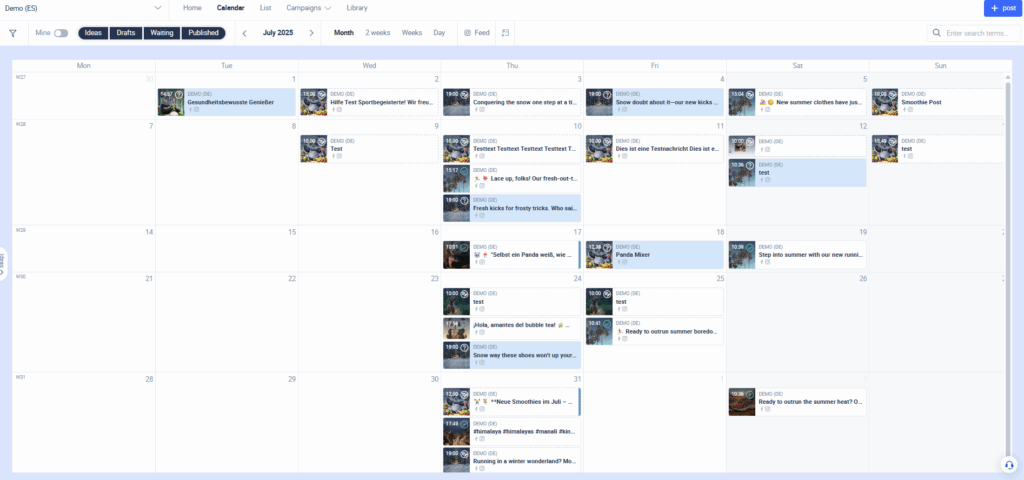Viewport: 1024px width, 480px height.
Task: Toggle the Drafts status filter
Action: tap(126, 33)
